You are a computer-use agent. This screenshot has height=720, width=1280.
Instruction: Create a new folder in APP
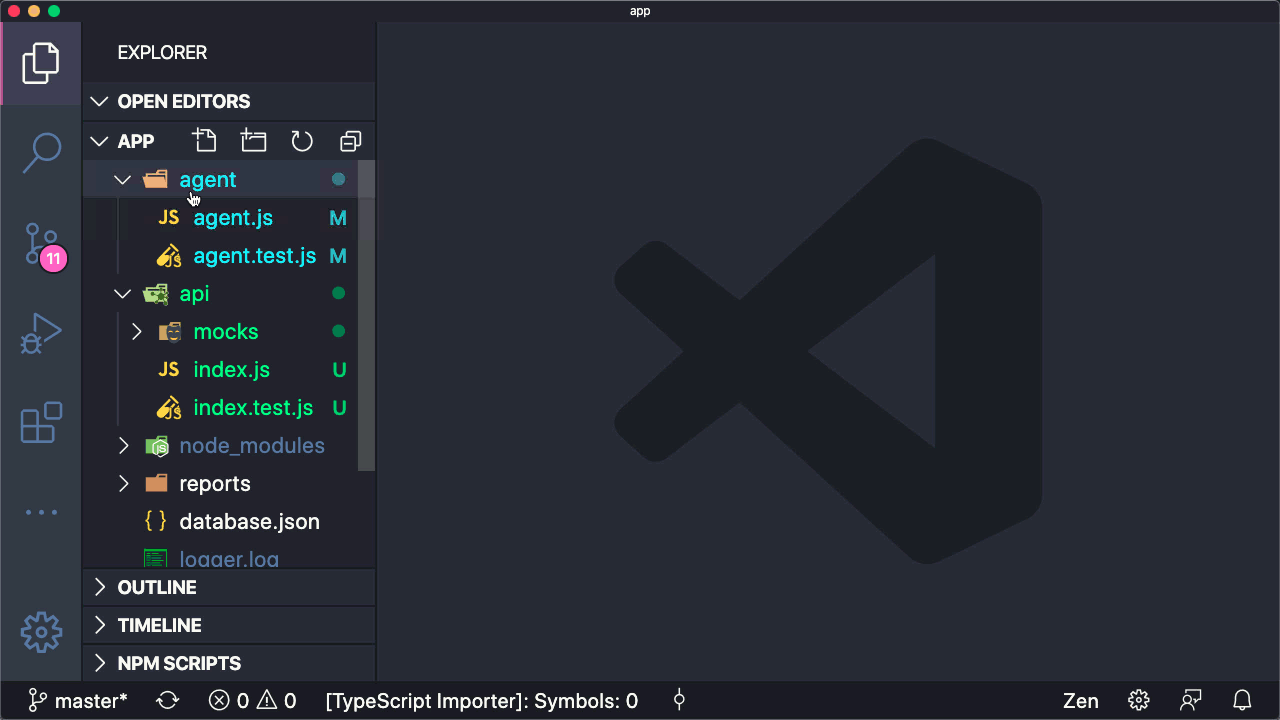(x=254, y=141)
